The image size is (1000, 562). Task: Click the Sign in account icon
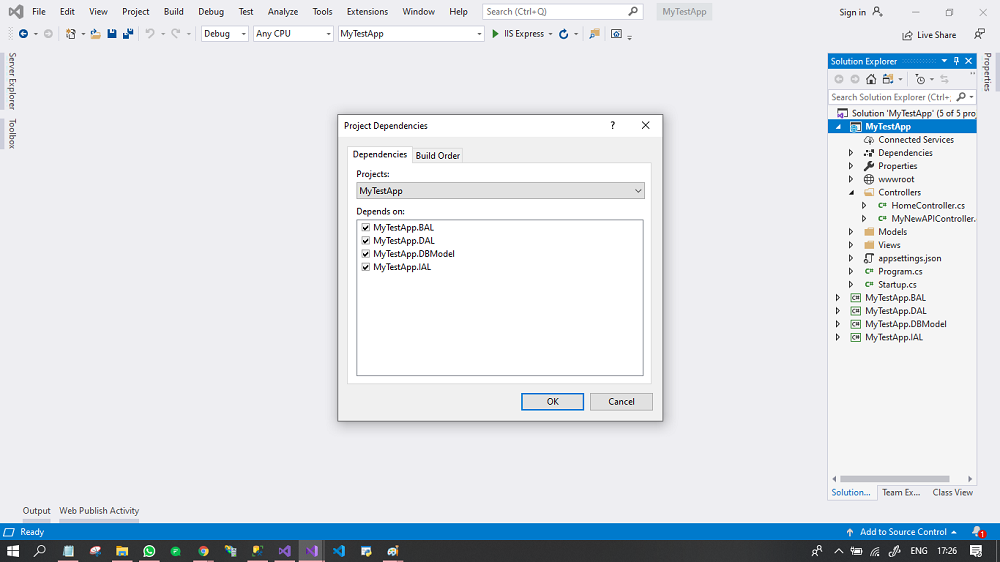point(878,11)
